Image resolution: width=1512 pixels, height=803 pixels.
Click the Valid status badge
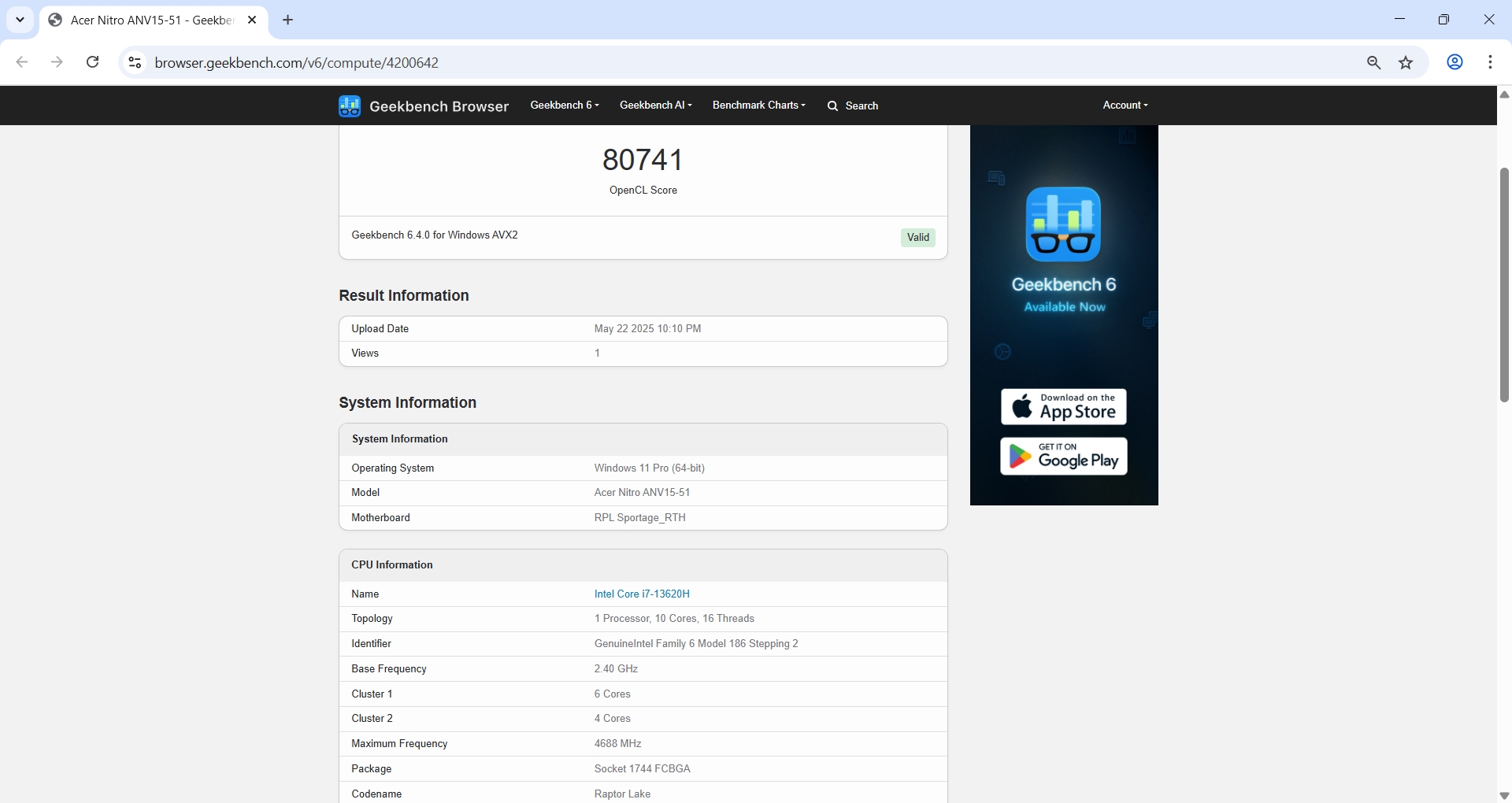point(918,238)
